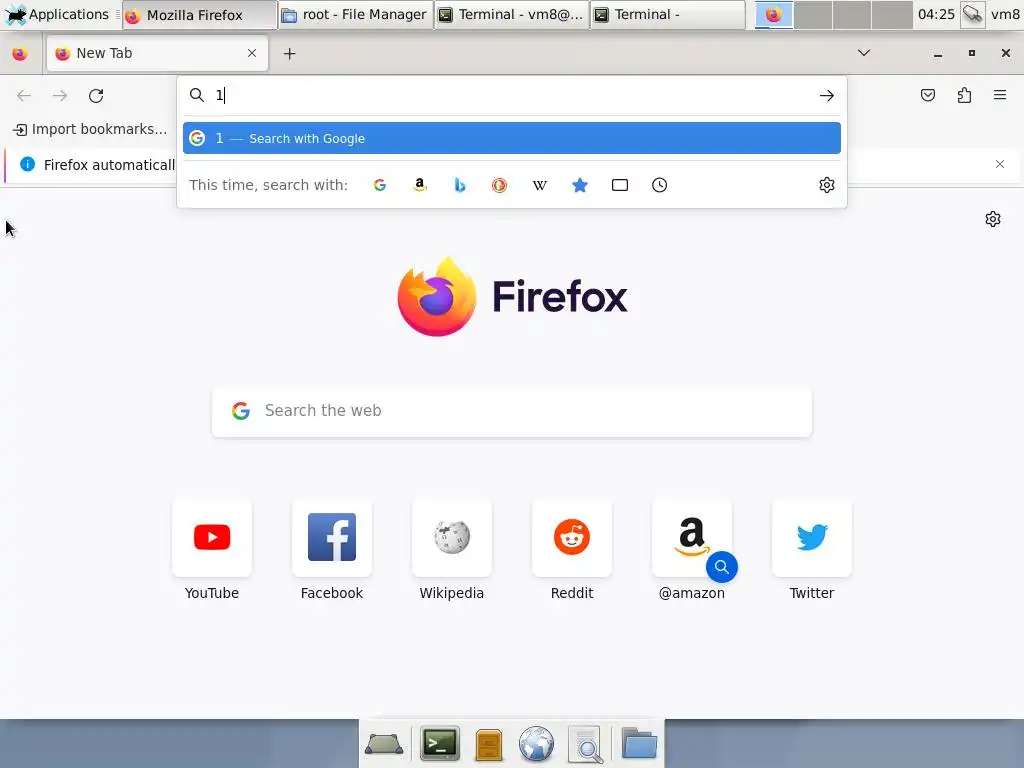Search this time with DuckDuckGo icon
The height and width of the screenshot is (768, 1024).
pos(500,185)
